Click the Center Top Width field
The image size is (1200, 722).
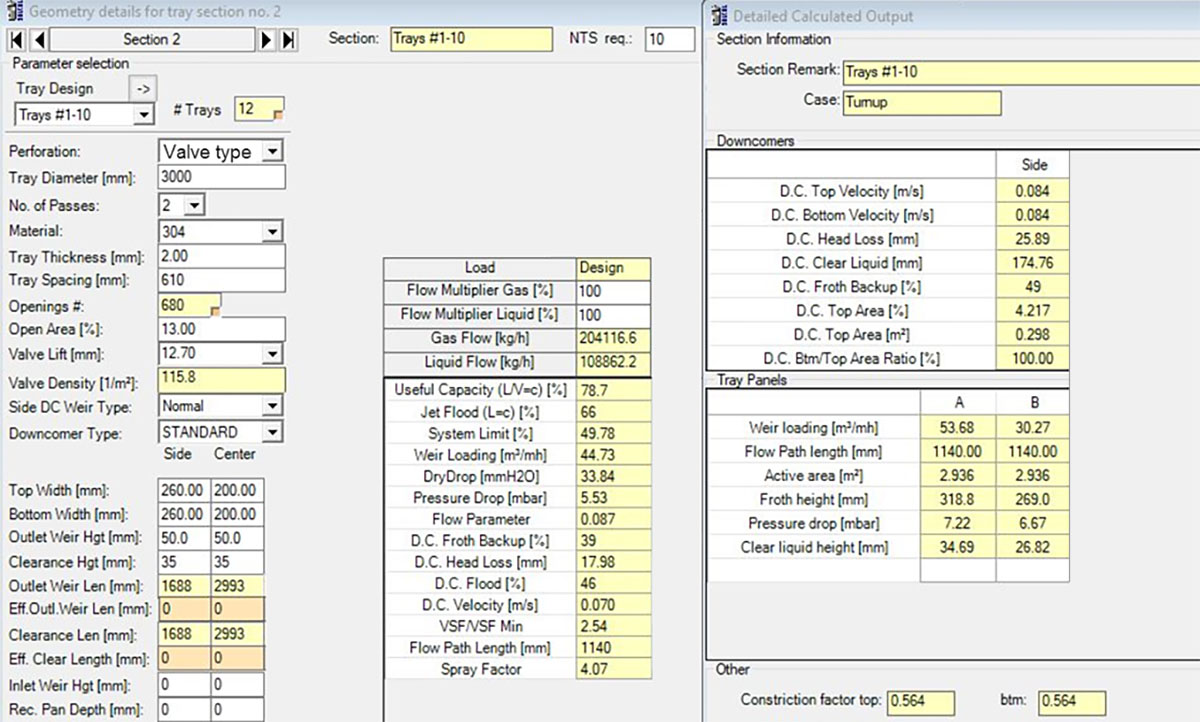[x=237, y=491]
